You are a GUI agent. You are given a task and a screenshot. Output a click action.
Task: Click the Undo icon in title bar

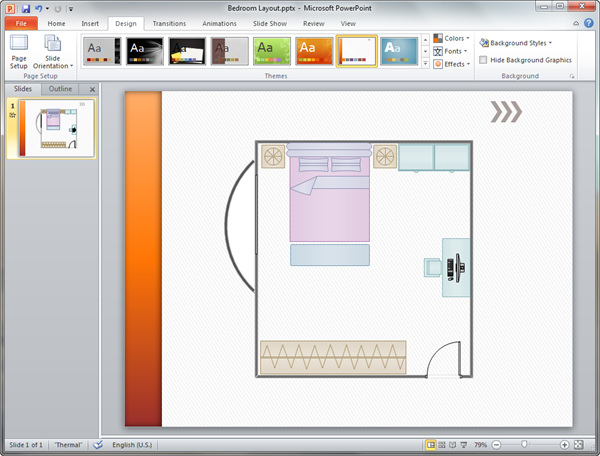[40, 8]
